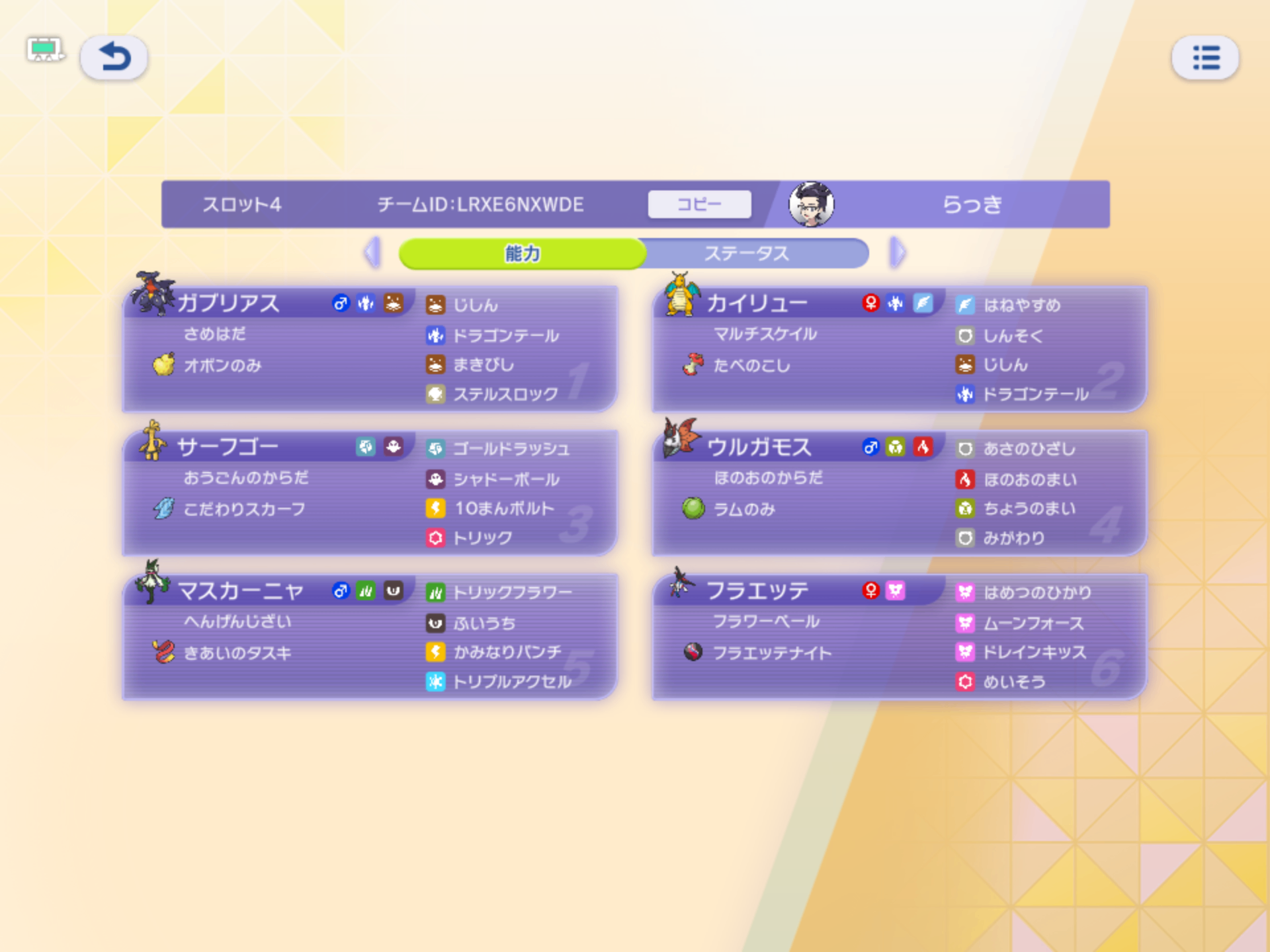The height and width of the screenshot is (952, 1270).
Task: Select the カイリュー sprite icon
Action: [x=681, y=294]
